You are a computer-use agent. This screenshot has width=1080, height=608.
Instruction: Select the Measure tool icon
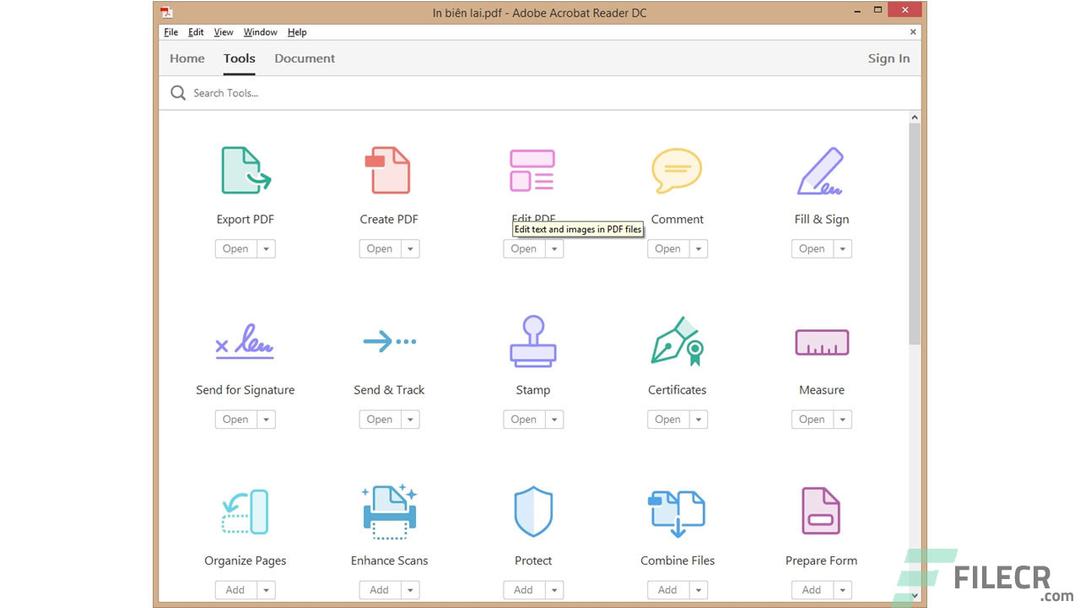pyautogui.click(x=821, y=340)
